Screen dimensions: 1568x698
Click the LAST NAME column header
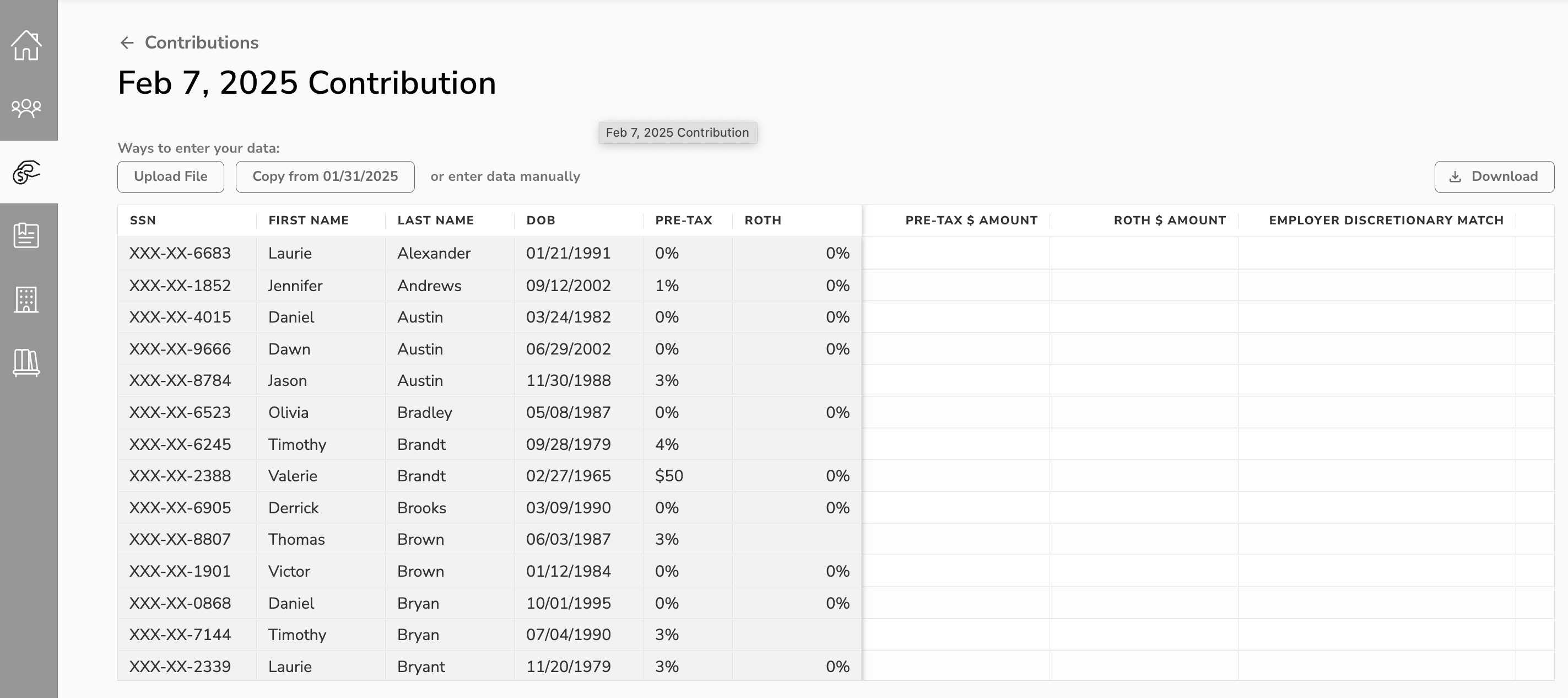coord(436,221)
